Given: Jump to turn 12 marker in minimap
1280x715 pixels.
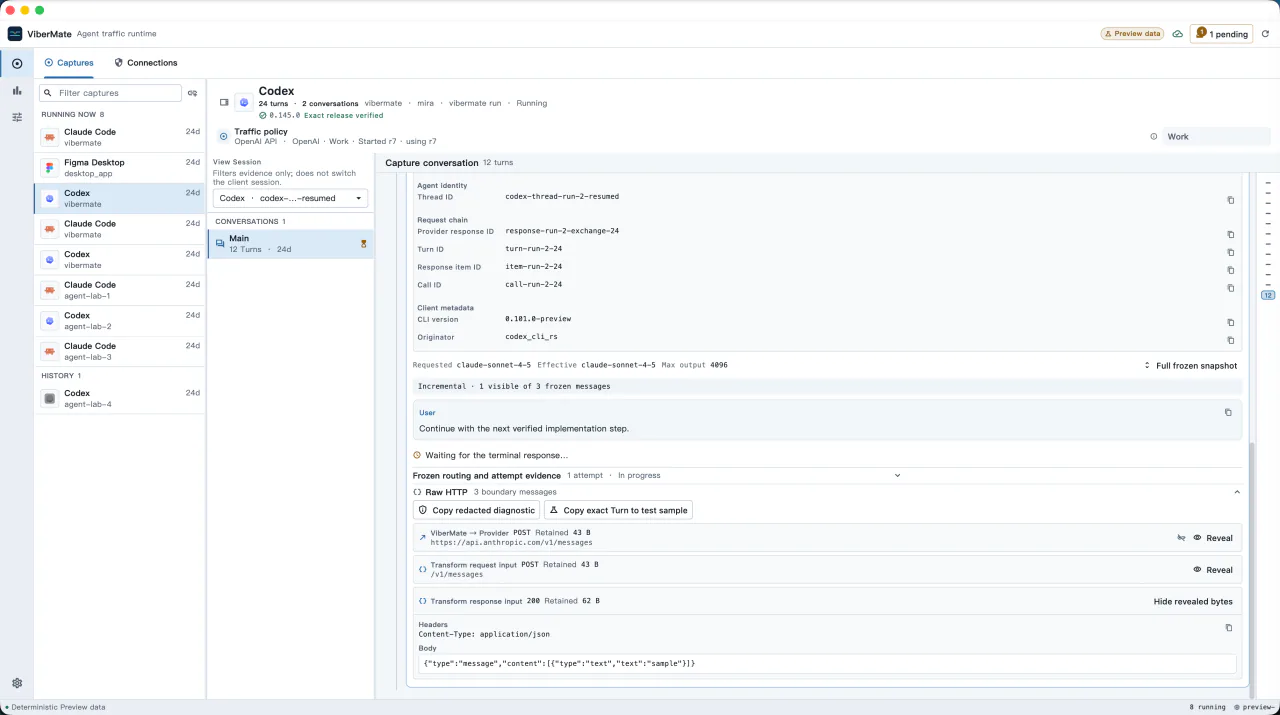Looking at the screenshot, I should point(1268,296).
